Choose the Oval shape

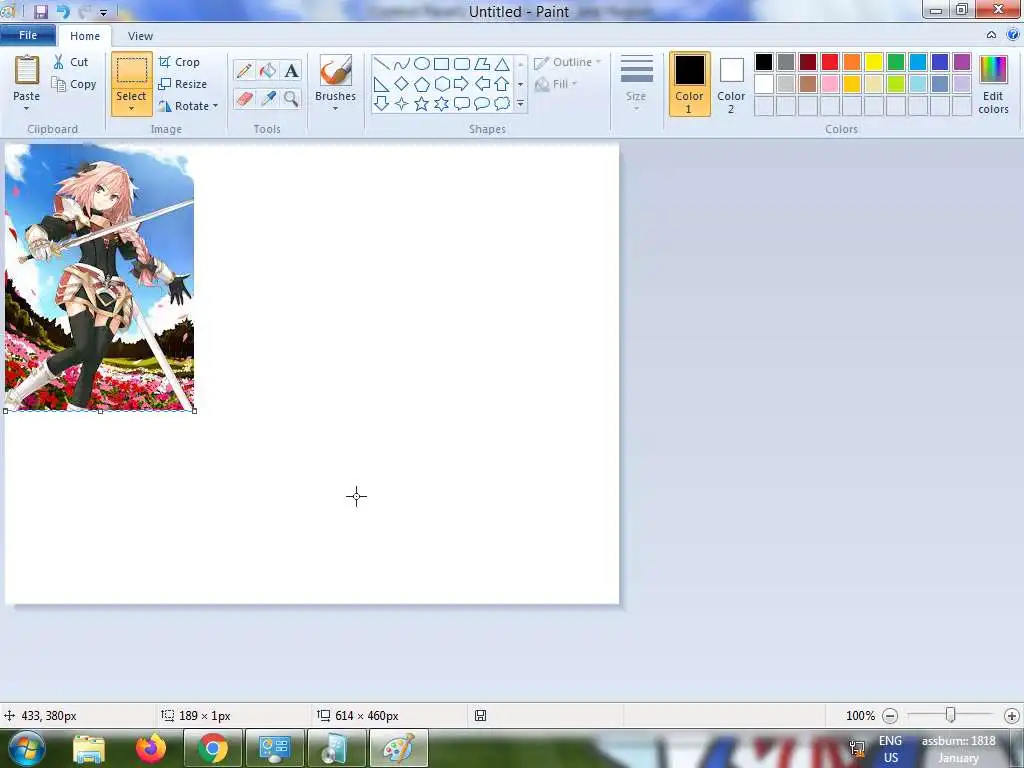(x=422, y=64)
